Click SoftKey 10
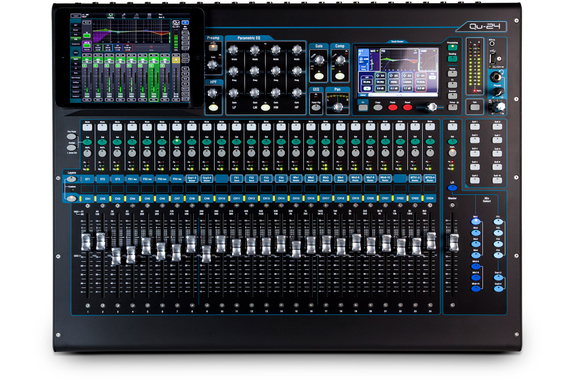The height and width of the screenshot is (380, 576). 497,180
